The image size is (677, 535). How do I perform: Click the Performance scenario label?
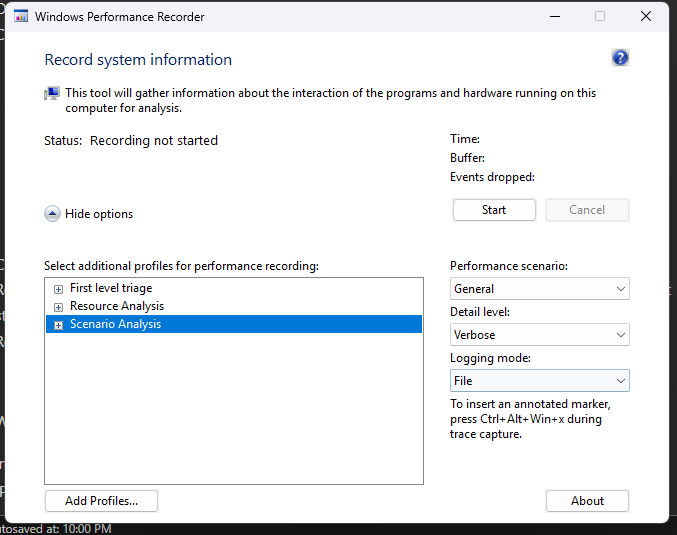pyautogui.click(x=509, y=266)
